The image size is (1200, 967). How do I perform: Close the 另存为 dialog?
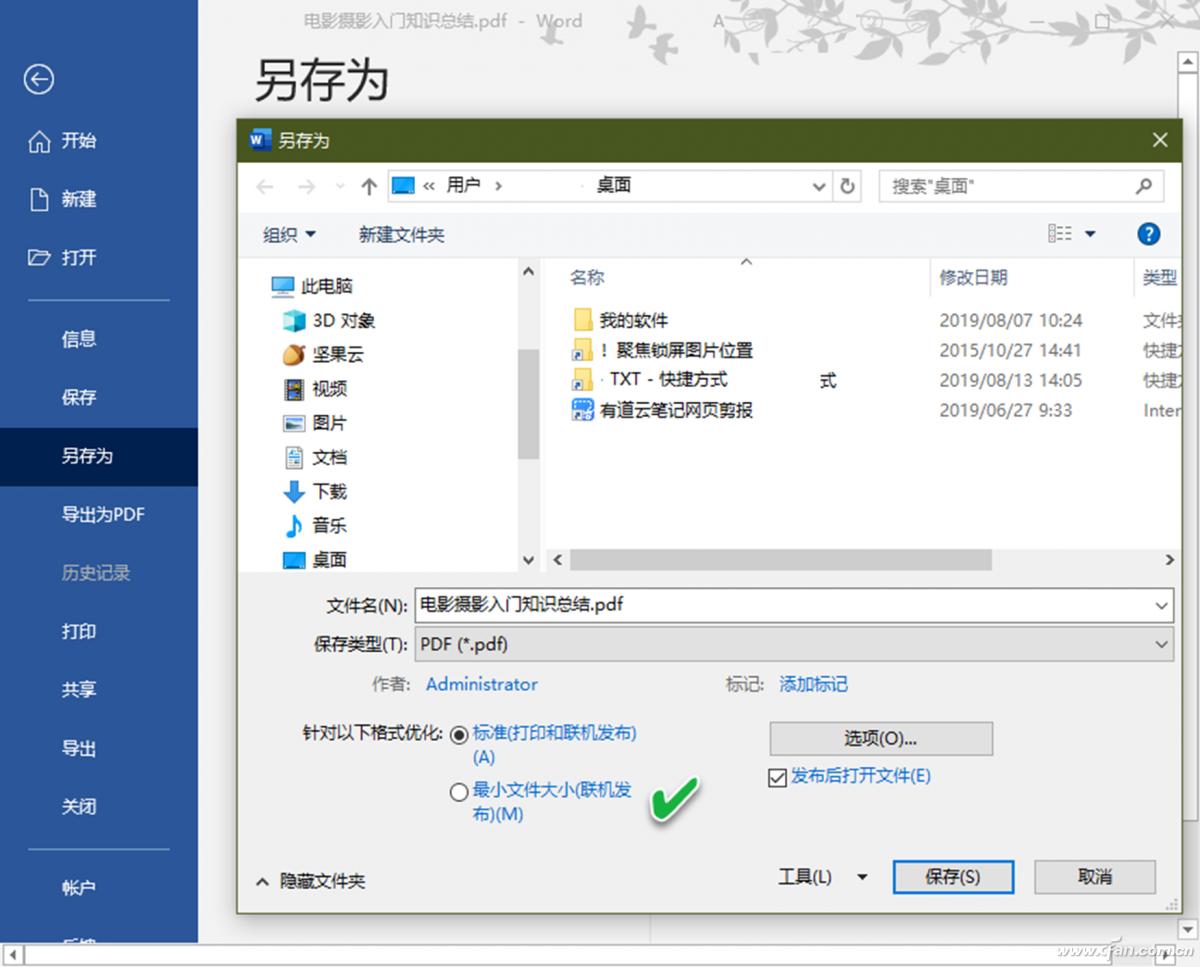1160,141
